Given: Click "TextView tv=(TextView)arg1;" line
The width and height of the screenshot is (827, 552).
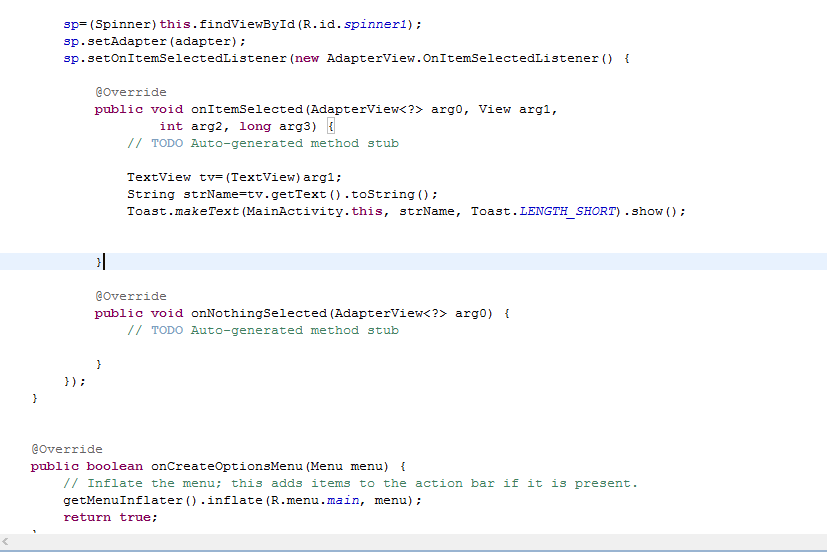Looking at the screenshot, I should click(x=234, y=177).
